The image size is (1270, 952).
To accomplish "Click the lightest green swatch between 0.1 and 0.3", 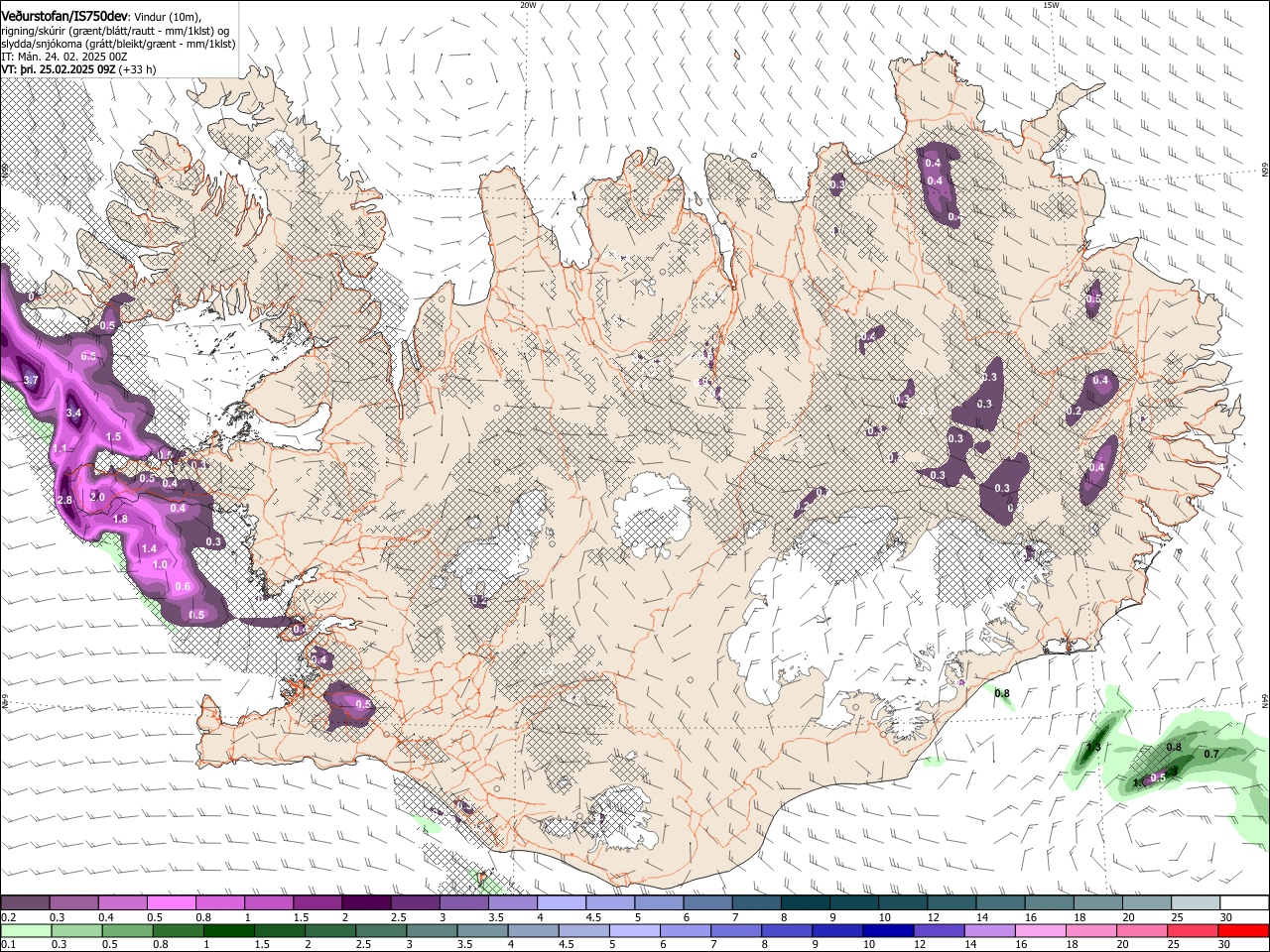I will 27,930.
